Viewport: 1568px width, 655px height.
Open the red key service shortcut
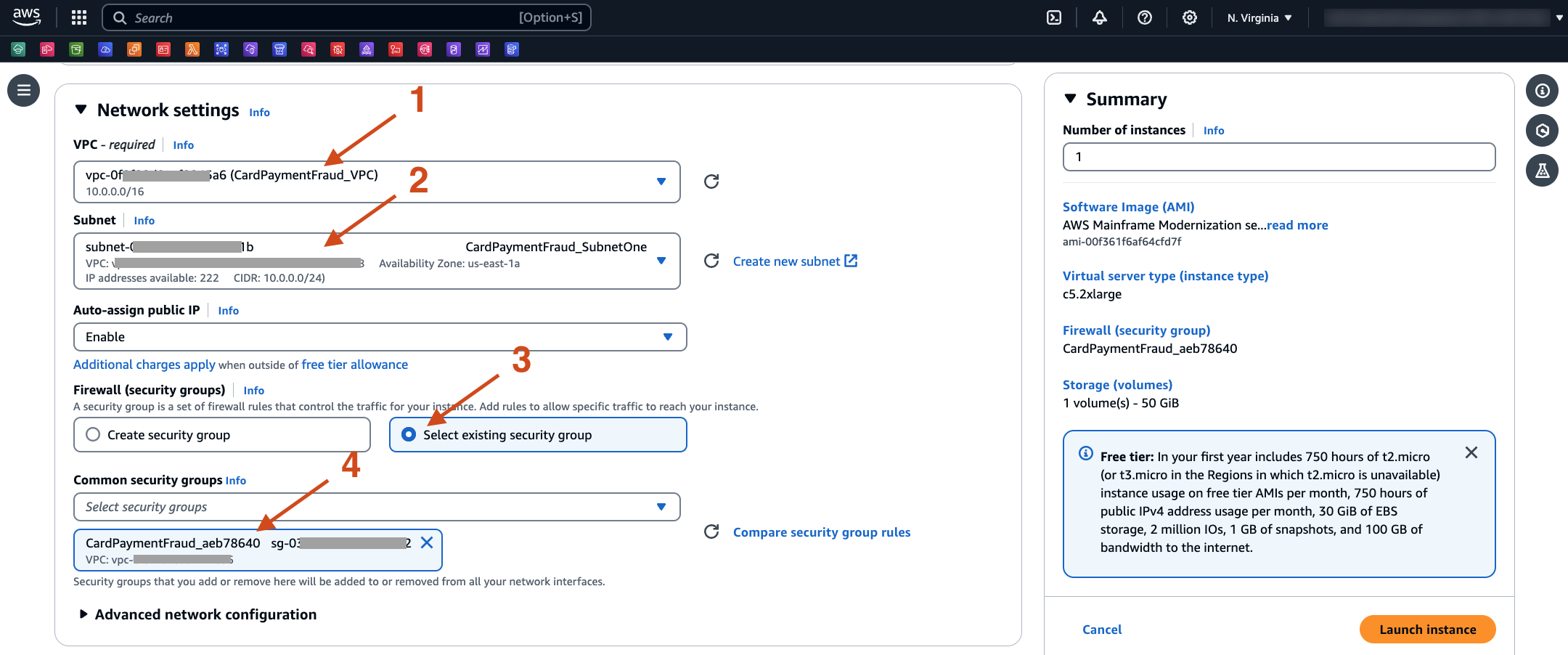click(396, 49)
